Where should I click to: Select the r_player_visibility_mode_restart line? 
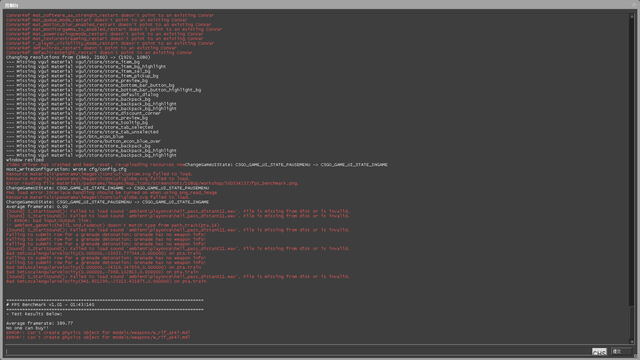110,43
